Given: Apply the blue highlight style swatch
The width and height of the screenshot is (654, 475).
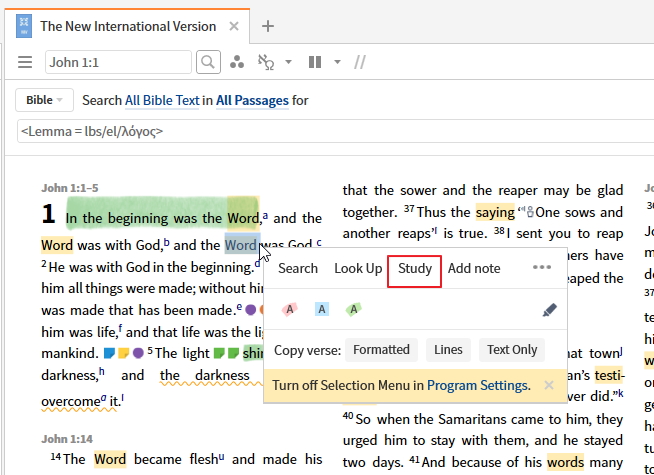Looking at the screenshot, I should click(322, 309).
